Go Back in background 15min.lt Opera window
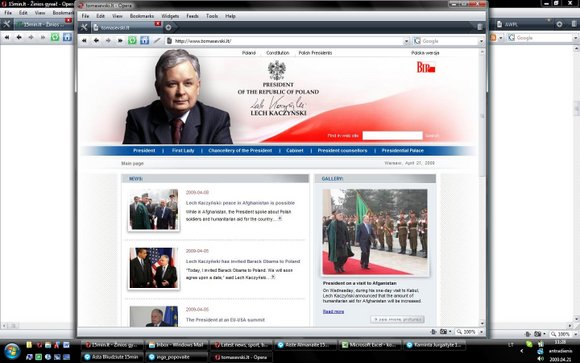Screen dimensions: 580x363 click(x=19, y=37)
